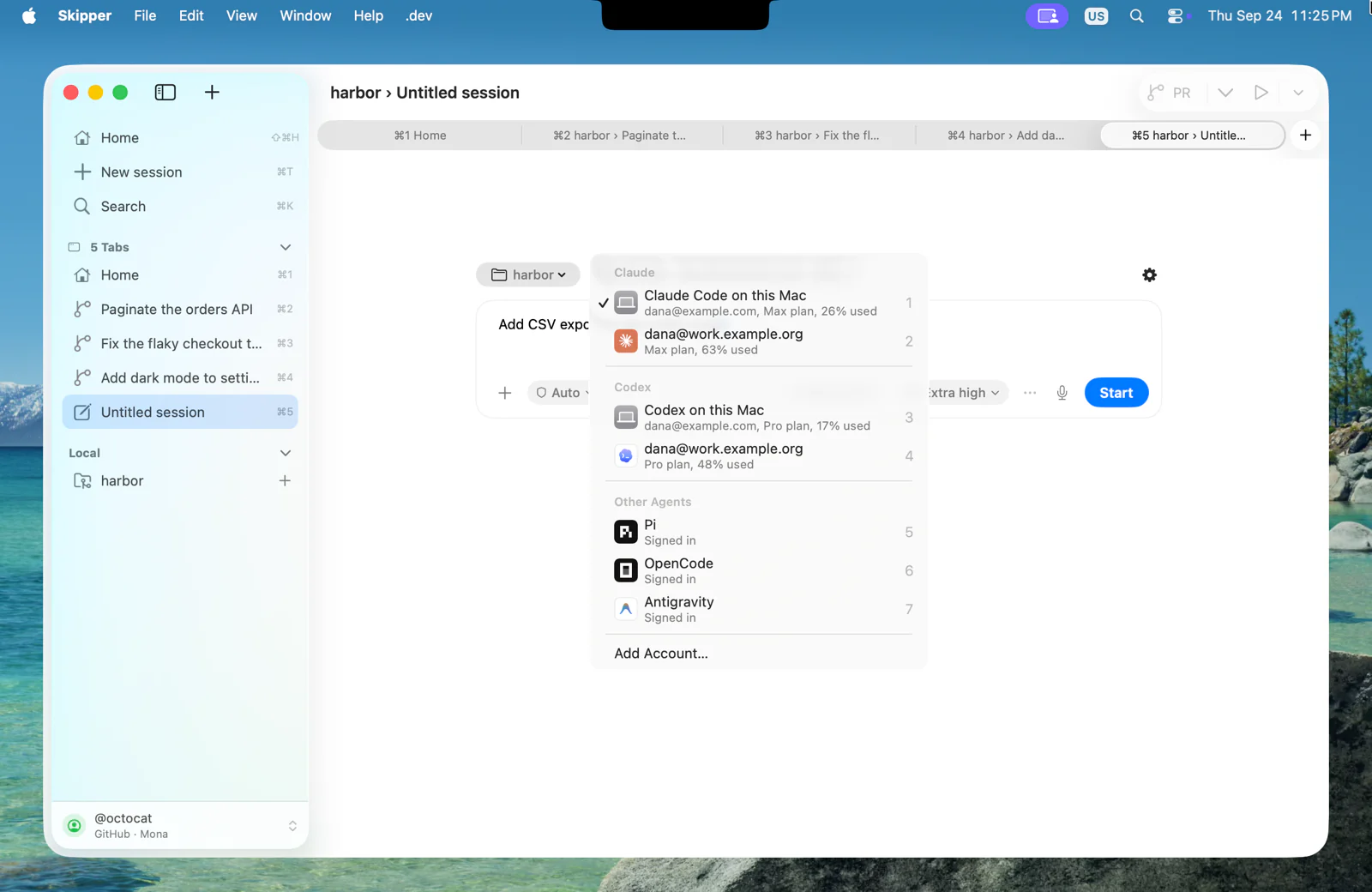
Task: Open the three-dot more options icon
Action: click(1030, 393)
